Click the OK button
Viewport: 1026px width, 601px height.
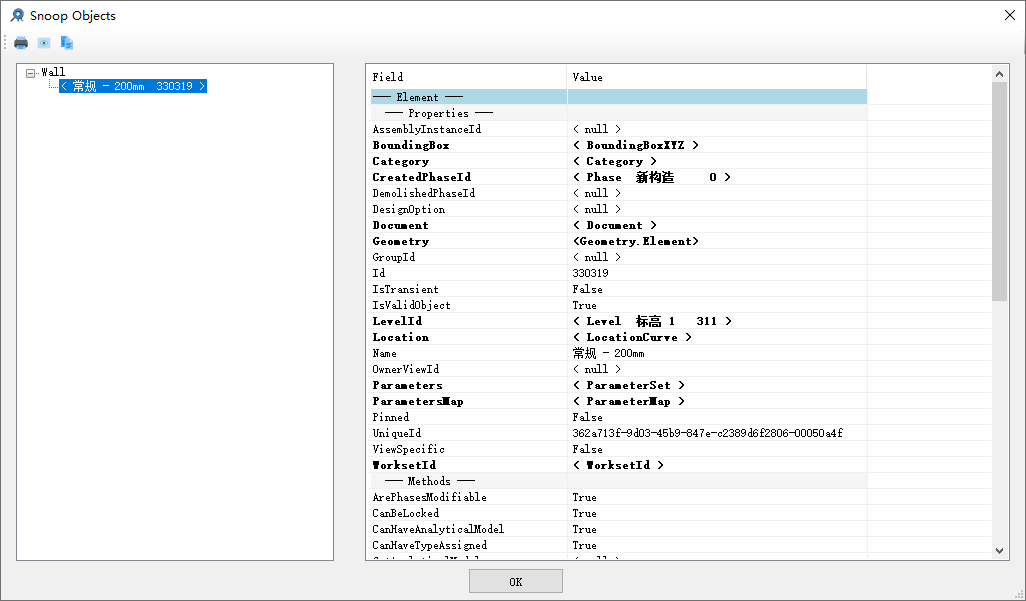pyautogui.click(x=516, y=581)
